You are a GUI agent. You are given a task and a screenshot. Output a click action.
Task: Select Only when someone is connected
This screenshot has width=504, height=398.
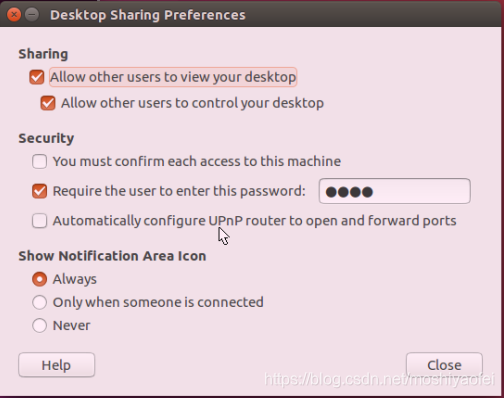pyautogui.click(x=39, y=302)
